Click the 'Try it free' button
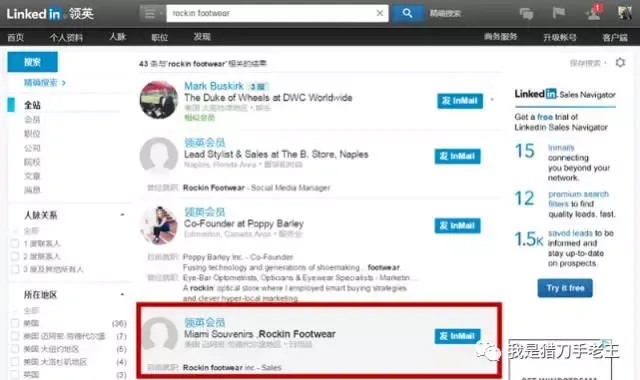This screenshot has height=380, width=640. tap(565, 288)
